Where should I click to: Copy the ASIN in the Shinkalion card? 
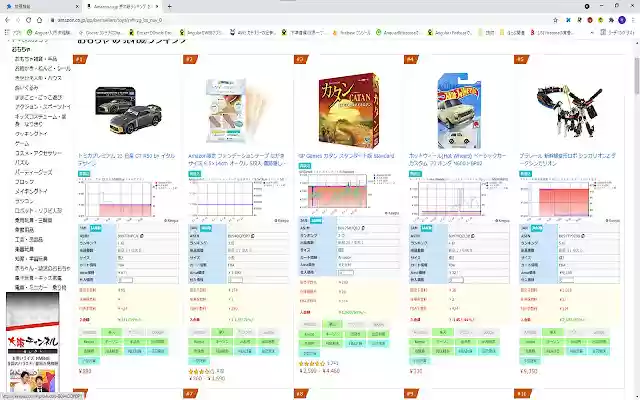coord(584,236)
